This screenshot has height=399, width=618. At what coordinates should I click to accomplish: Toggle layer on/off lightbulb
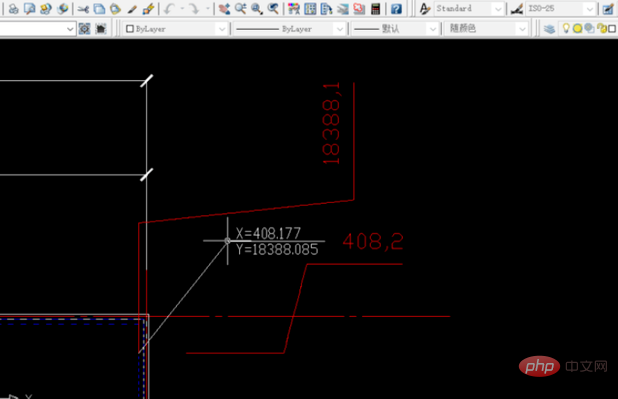(x=566, y=28)
